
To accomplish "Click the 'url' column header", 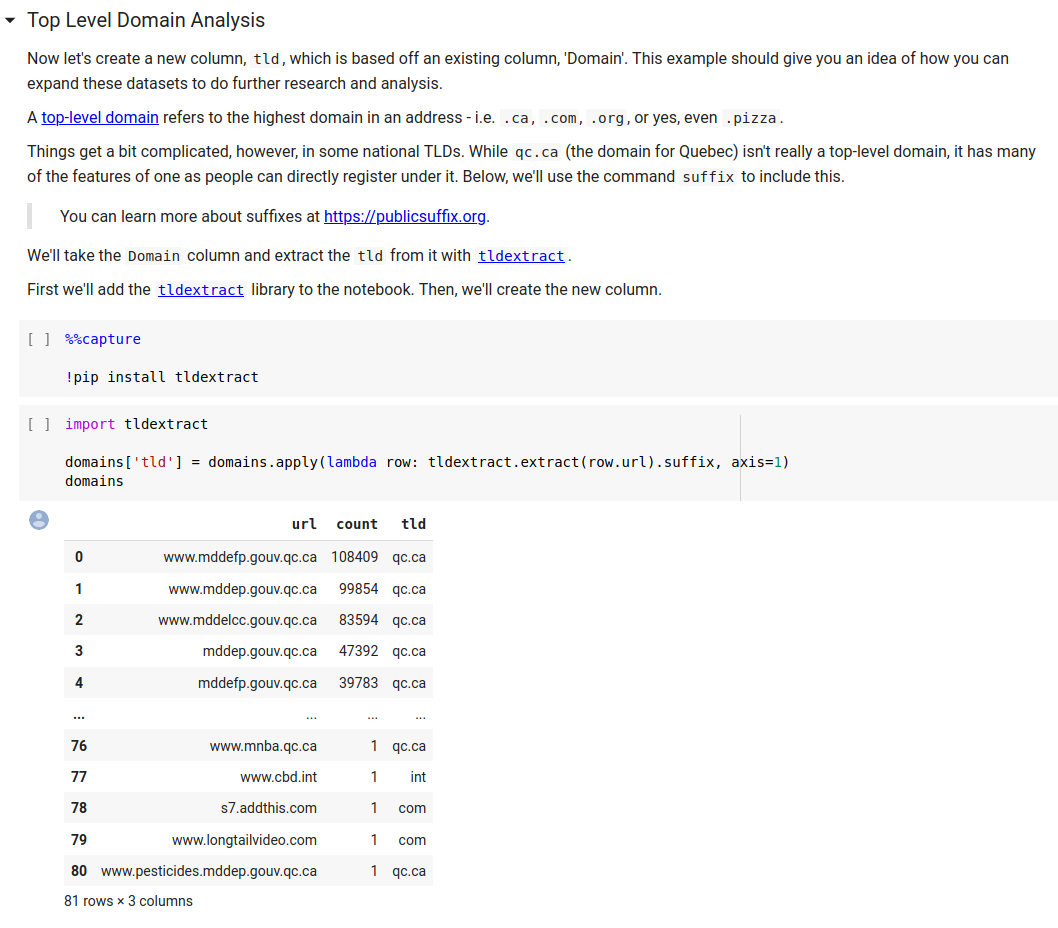I will point(304,524).
